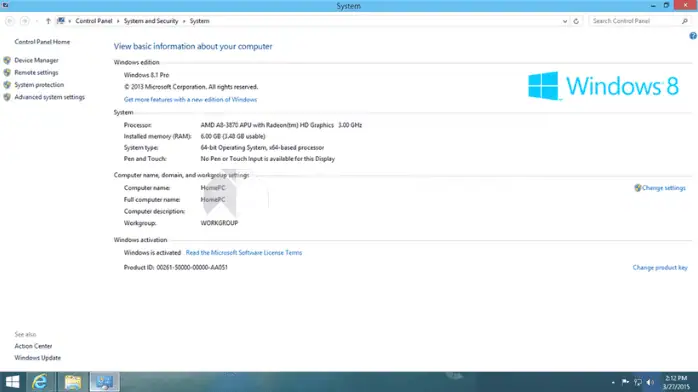
Task: Restore down the System window
Action: click(666, 5)
